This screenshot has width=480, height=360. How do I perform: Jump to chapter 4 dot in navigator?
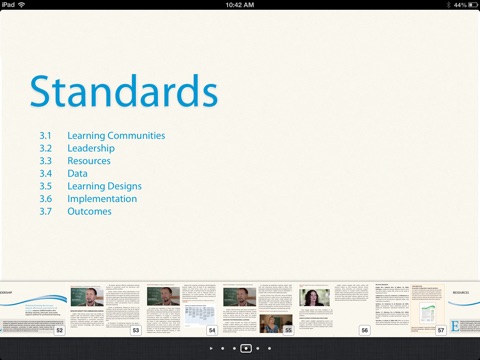(258, 348)
